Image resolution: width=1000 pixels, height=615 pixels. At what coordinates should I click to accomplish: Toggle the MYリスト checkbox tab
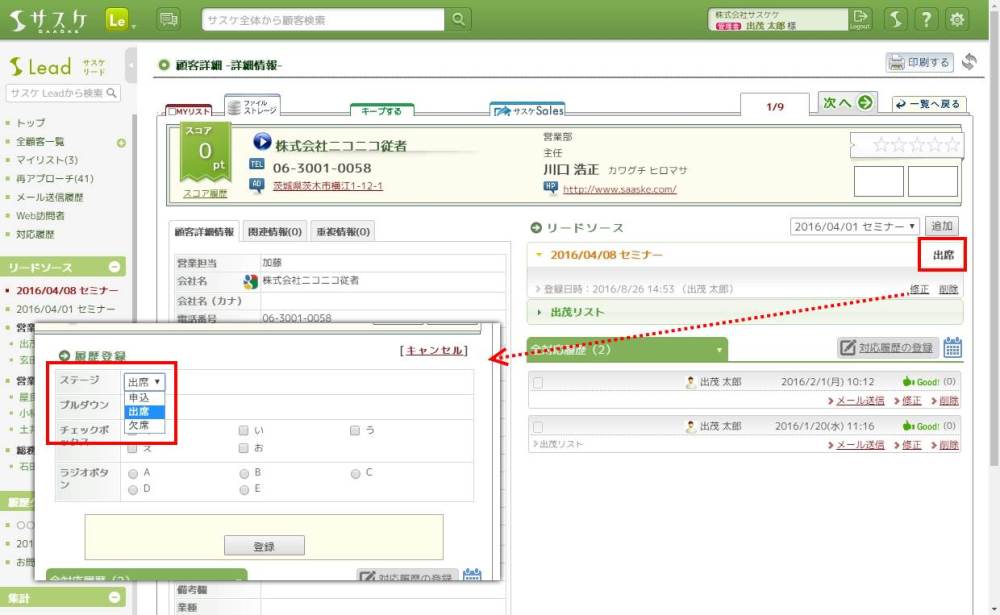coord(189,111)
